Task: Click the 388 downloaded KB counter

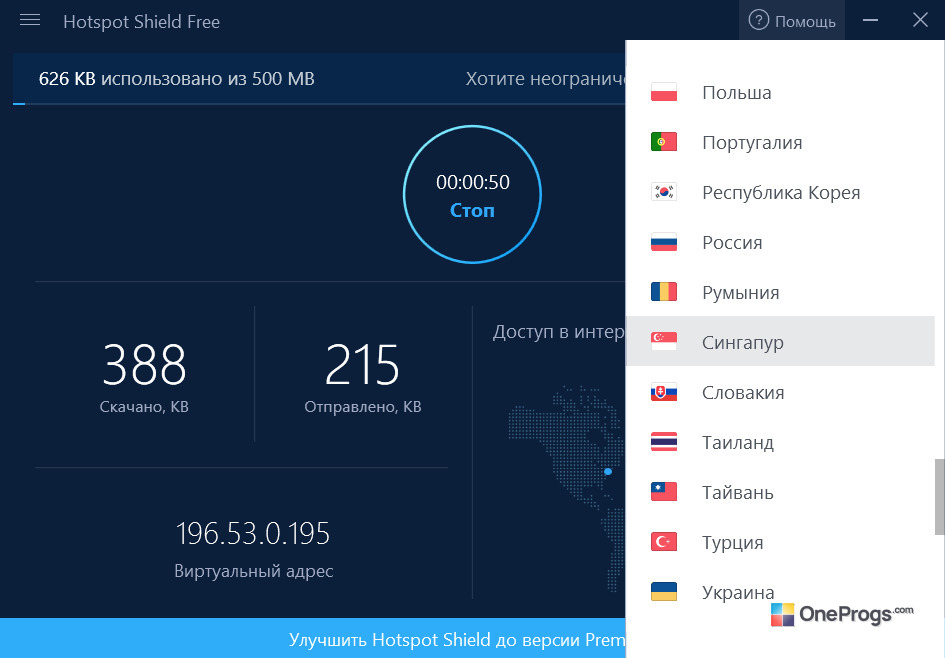Action: click(x=144, y=364)
